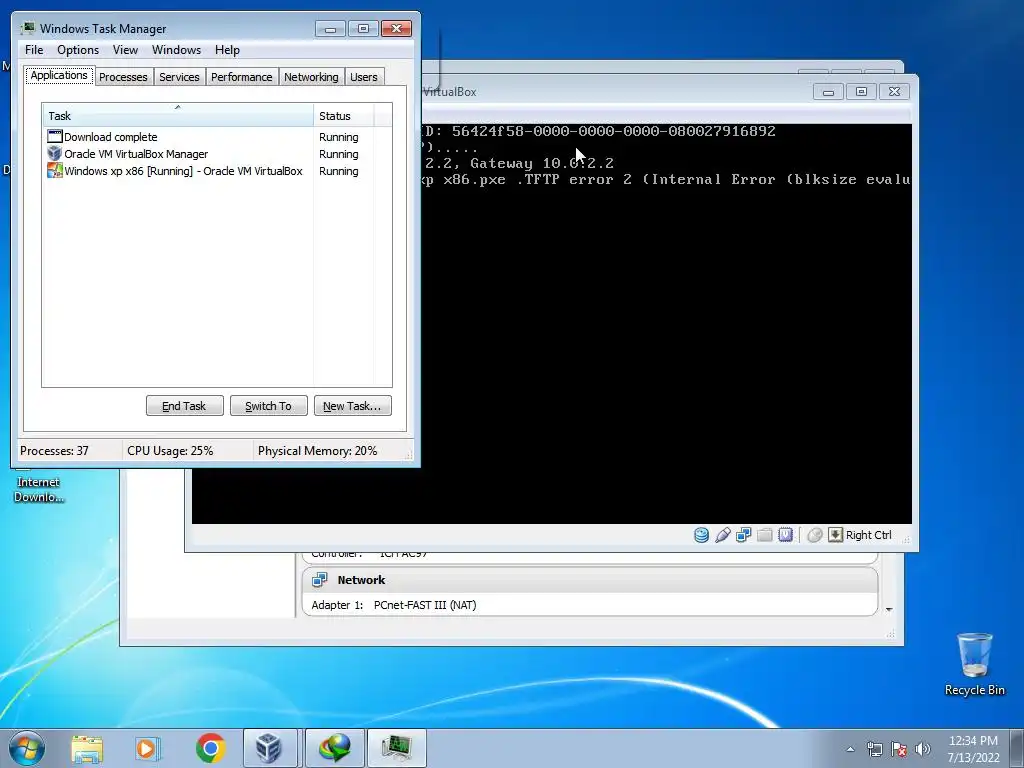Minimize the Windows xp x86 VM window
Image resolution: width=1024 pixels, height=768 pixels.
[x=829, y=92]
